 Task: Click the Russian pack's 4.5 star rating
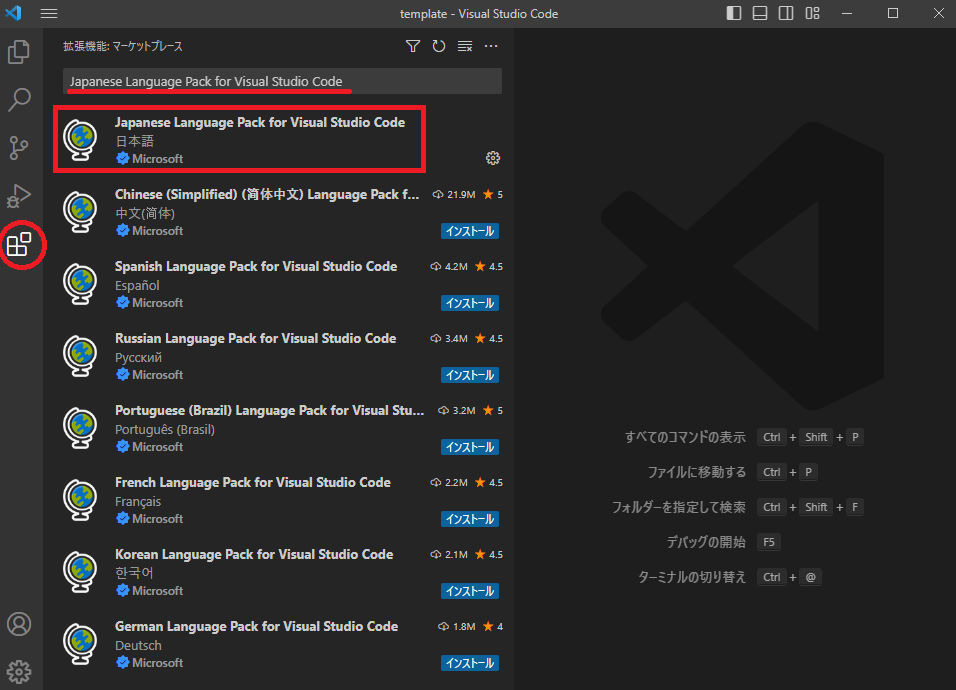tap(489, 338)
